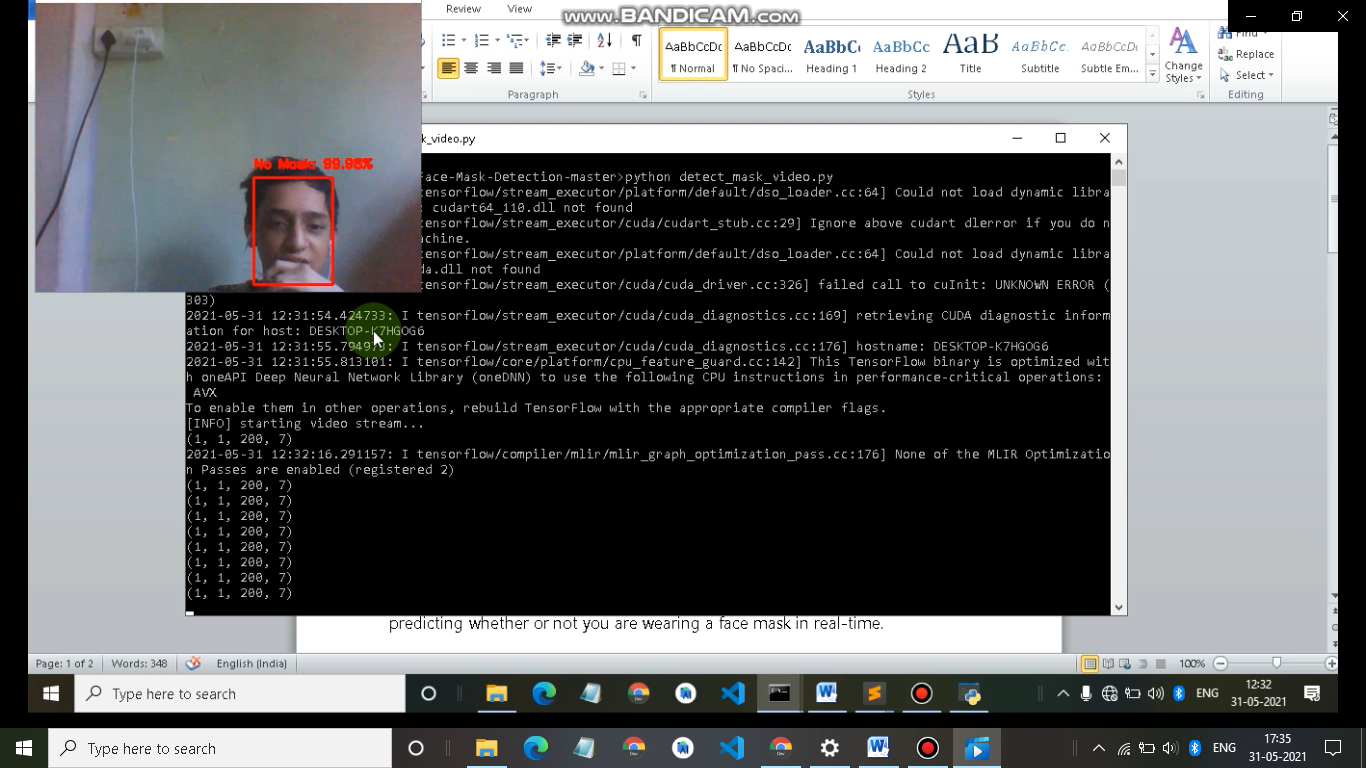Click the Python icon on upper taskbar
The image size is (1366, 768).
[970, 693]
